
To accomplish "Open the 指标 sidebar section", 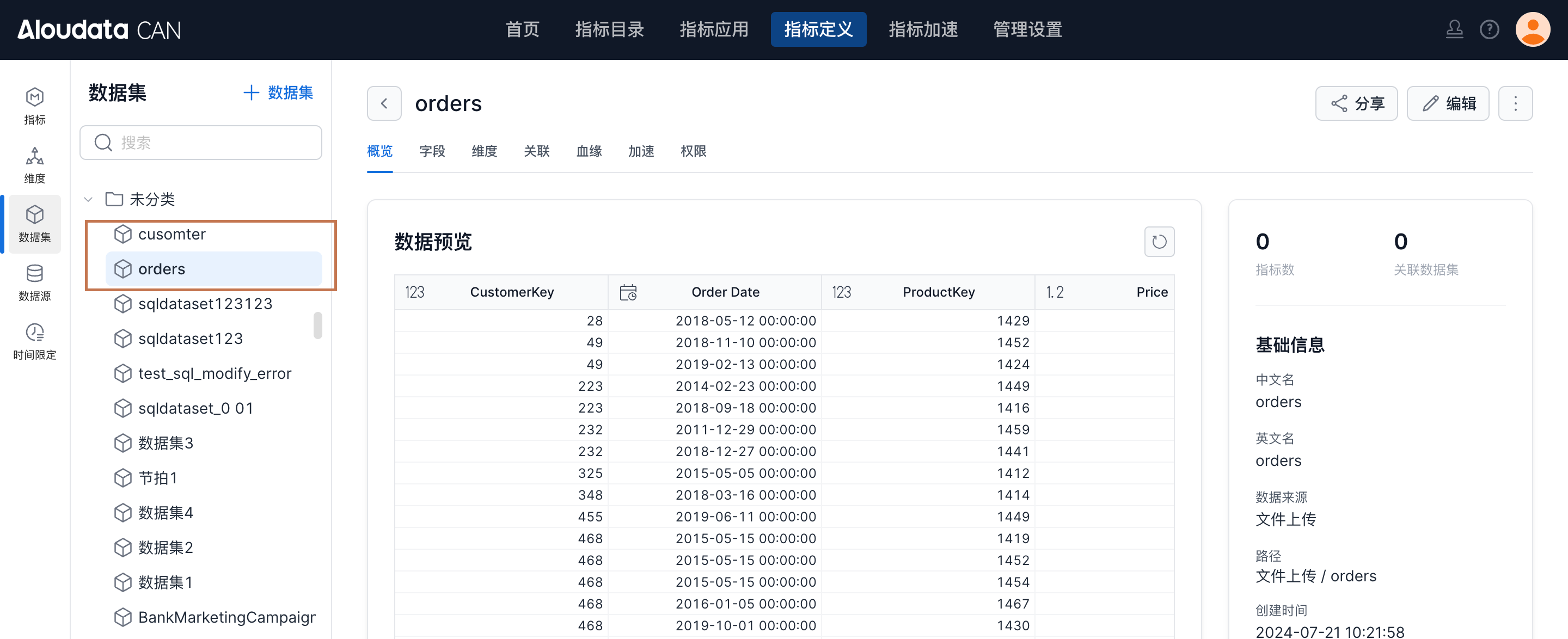I will [x=35, y=106].
